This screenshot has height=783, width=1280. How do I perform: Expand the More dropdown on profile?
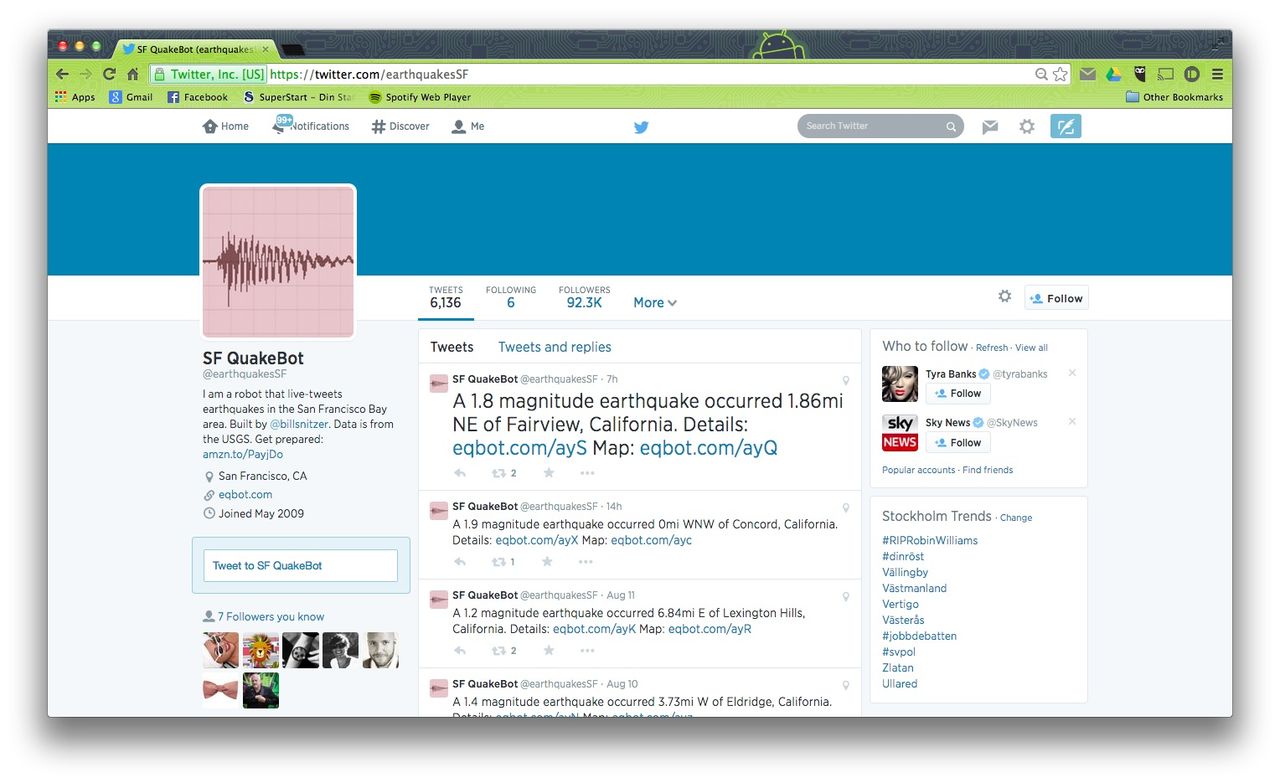(x=655, y=303)
